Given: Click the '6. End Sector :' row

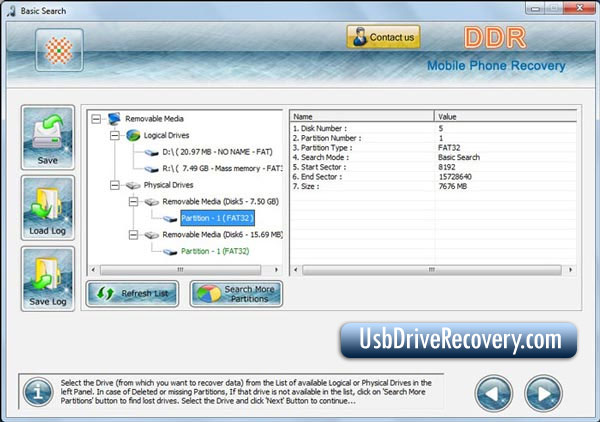Looking at the screenshot, I should pos(433,177).
